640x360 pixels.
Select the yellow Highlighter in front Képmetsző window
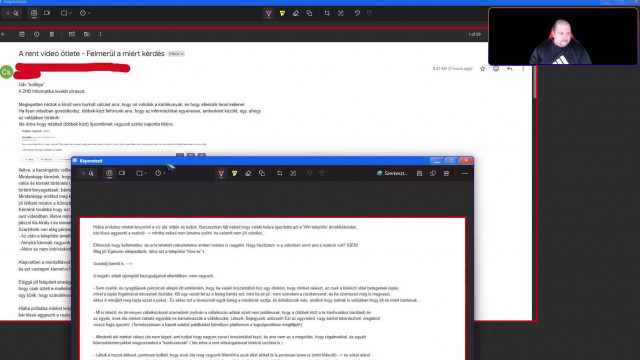(x=235, y=173)
